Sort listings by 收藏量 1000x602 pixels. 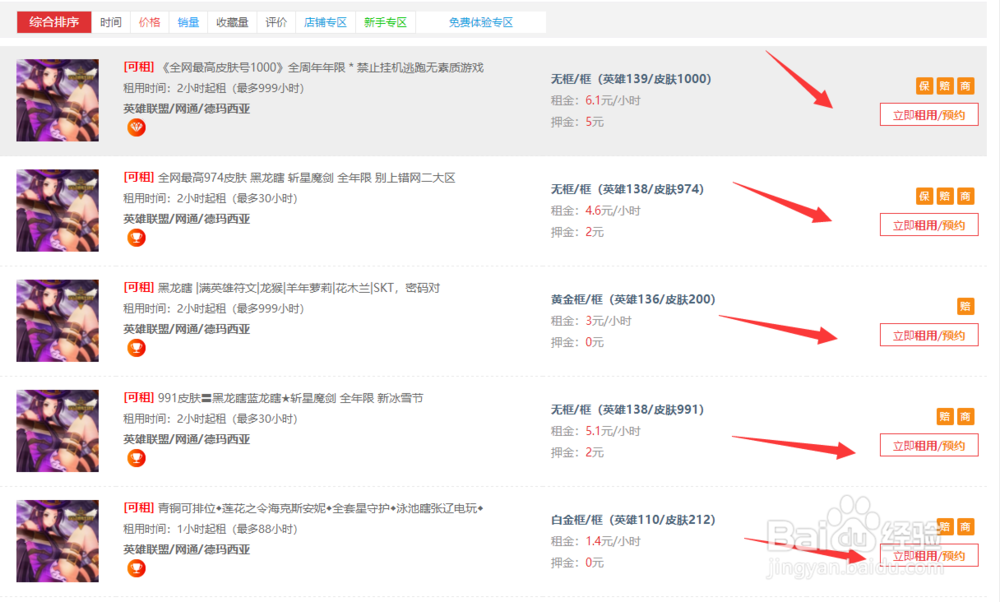[232, 22]
